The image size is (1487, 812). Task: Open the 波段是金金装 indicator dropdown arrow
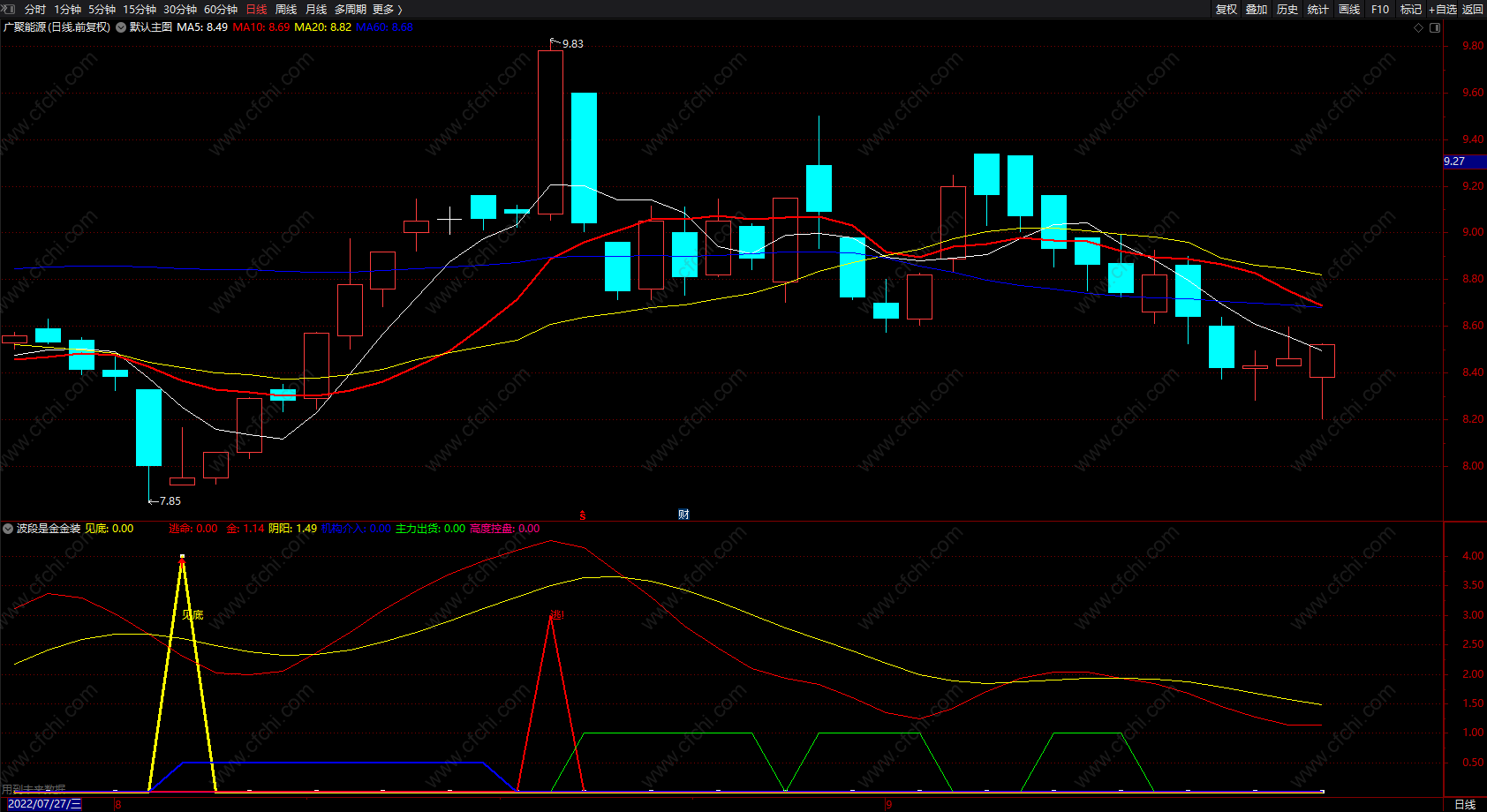point(8,529)
